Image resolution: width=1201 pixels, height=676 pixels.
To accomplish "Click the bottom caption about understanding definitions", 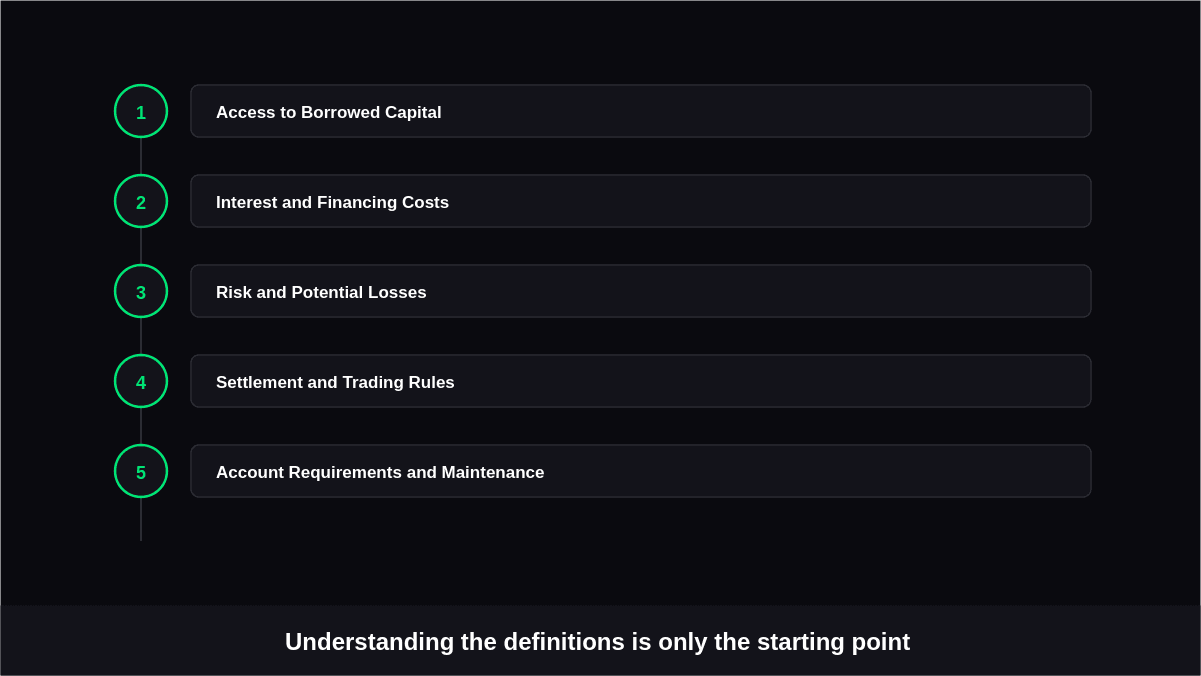I will coord(598,642).
